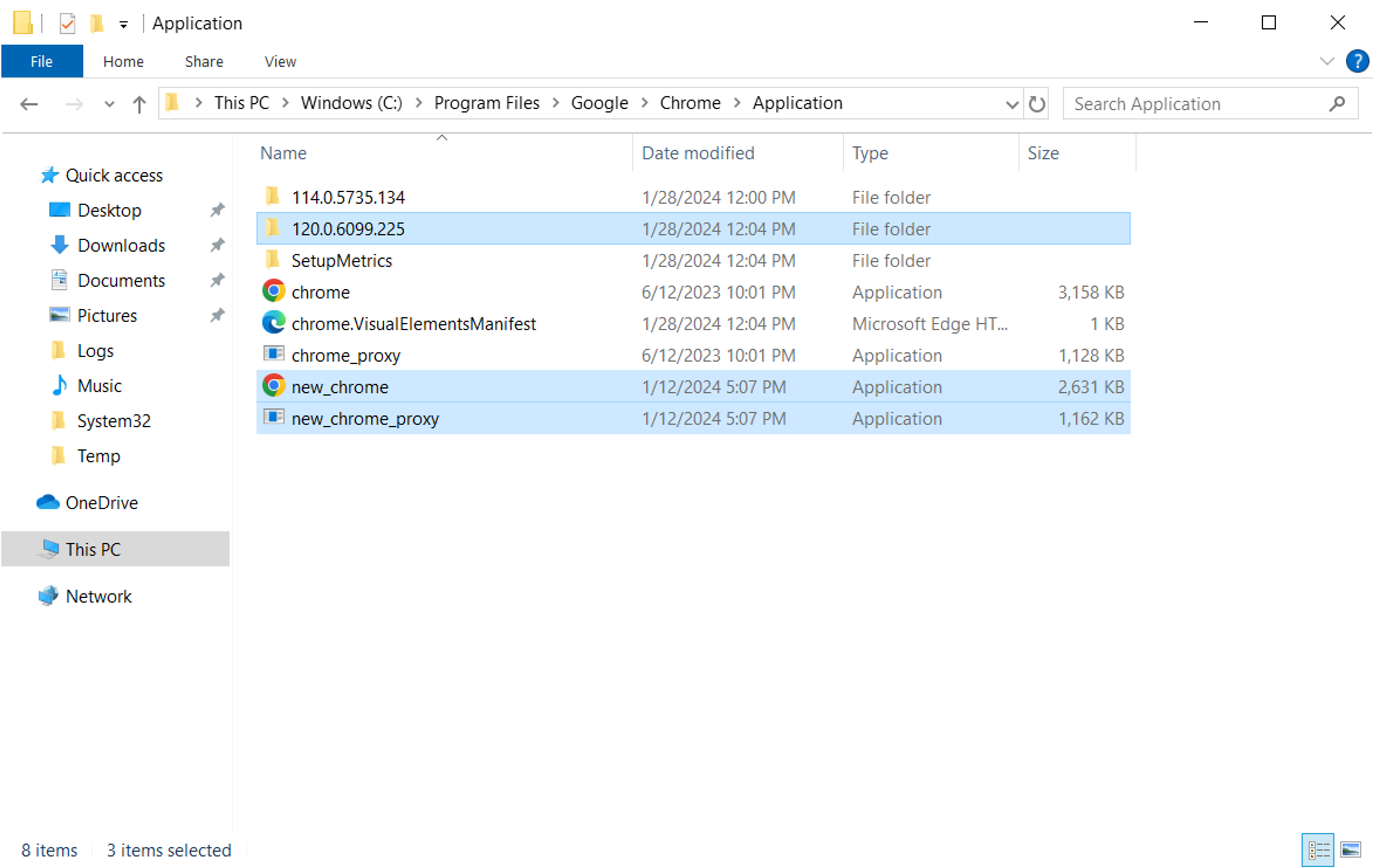The width and height of the screenshot is (1374, 868).
Task: Open Pictures in the navigation pane
Action: coord(107,315)
